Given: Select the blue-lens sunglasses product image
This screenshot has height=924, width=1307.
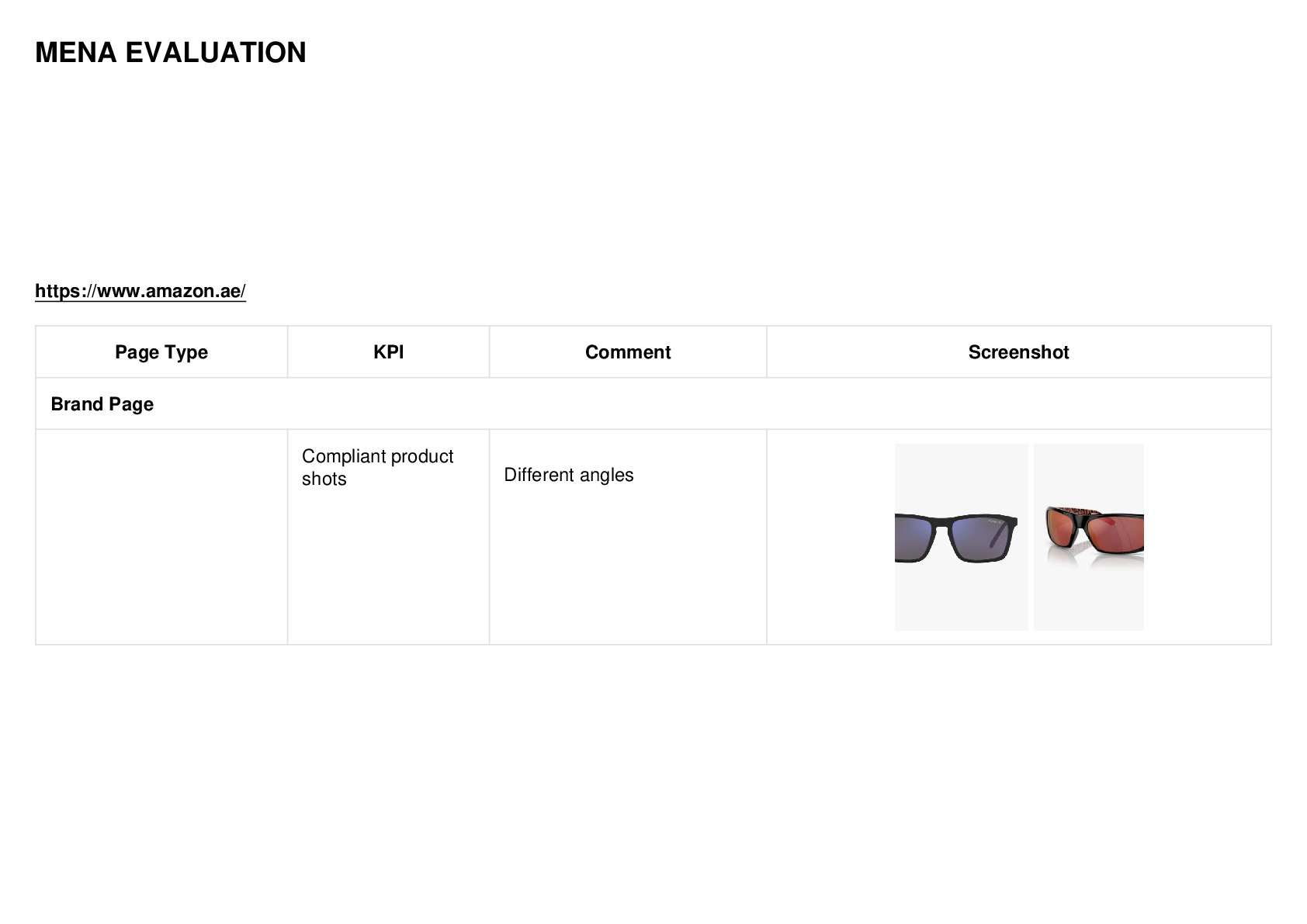Looking at the screenshot, I should pyautogui.click(x=961, y=537).
